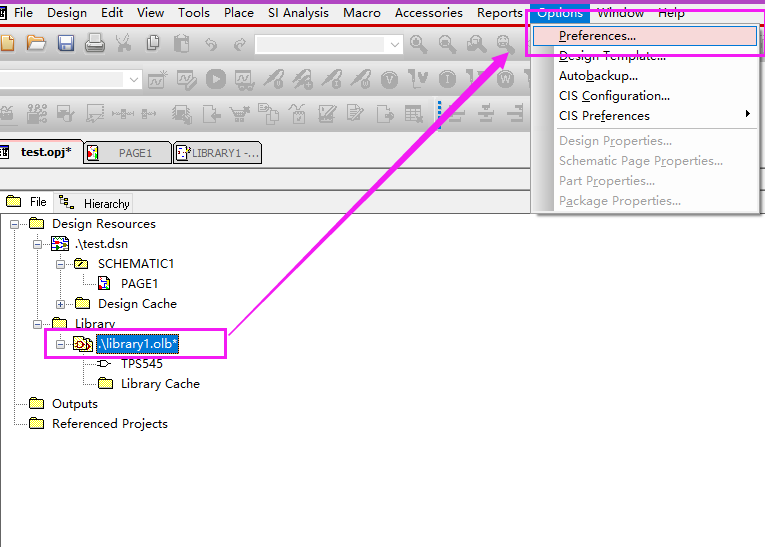This screenshot has width=765, height=547.
Task: Open the SI Analysis menu
Action: (298, 13)
